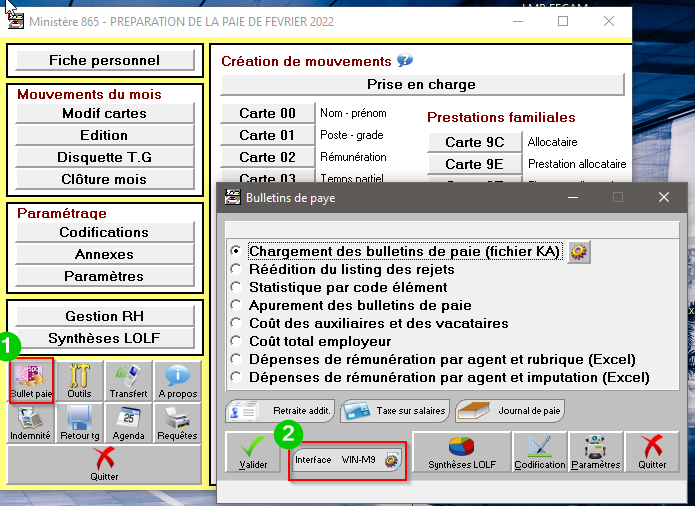695x506 pixels.
Task: Open the Transfert icon button
Action: pos(128,381)
